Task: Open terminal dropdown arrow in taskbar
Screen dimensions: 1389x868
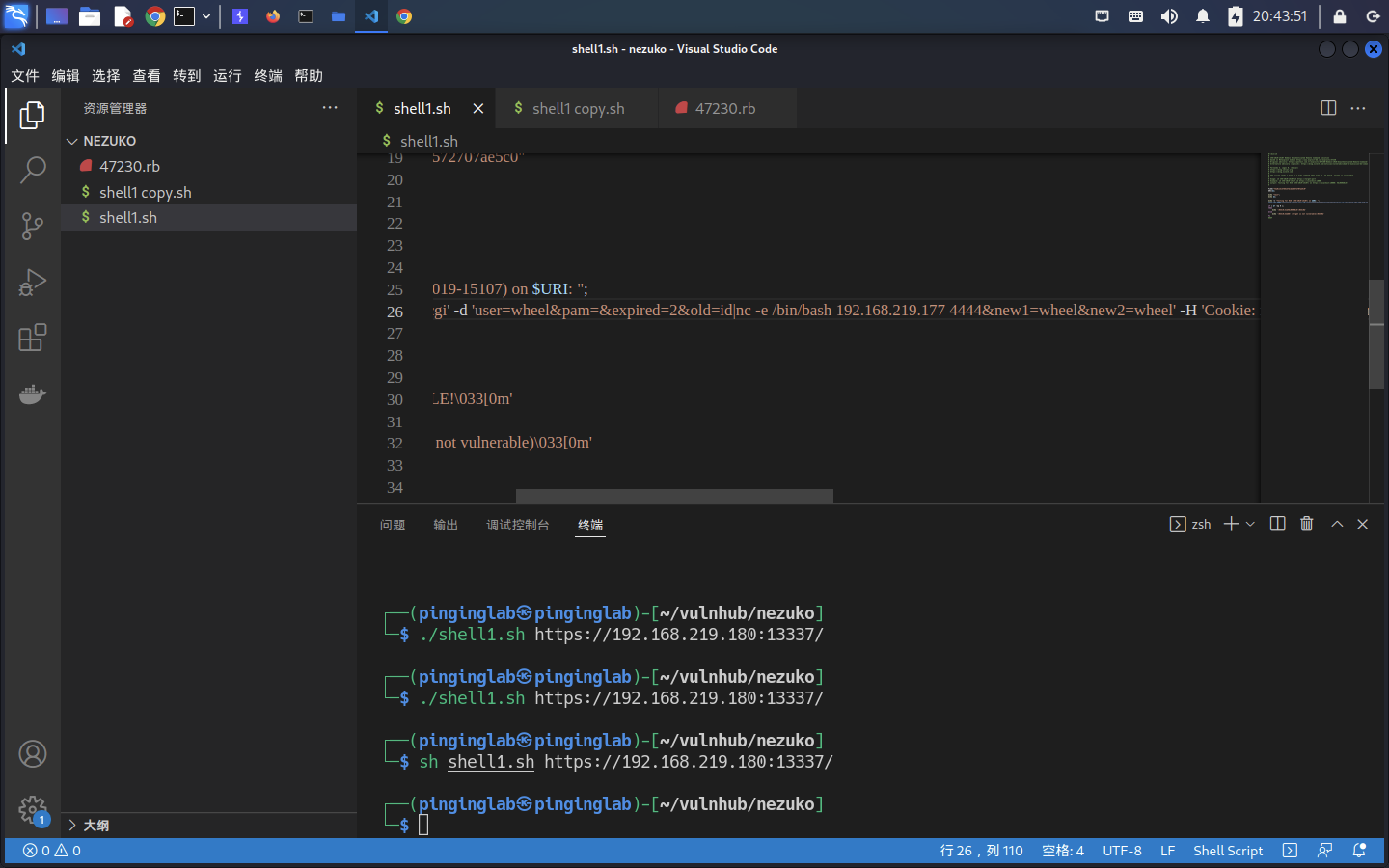Action: pos(206,16)
